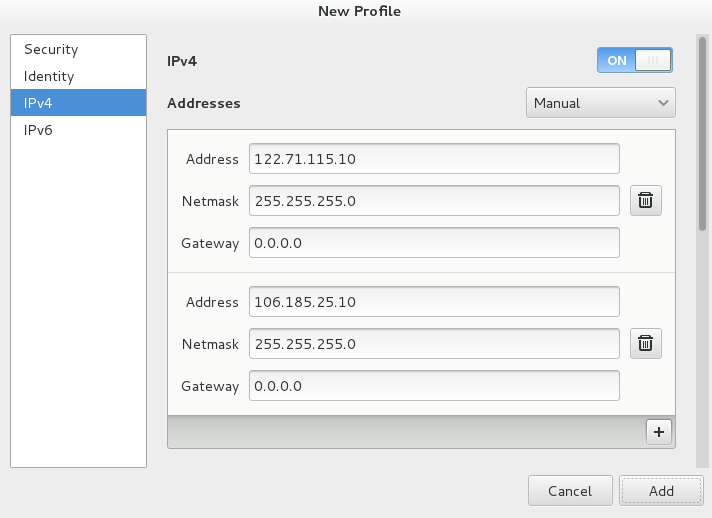Viewport: 712px width, 518px height.
Task: Open the Identity section
Action: (x=49, y=76)
